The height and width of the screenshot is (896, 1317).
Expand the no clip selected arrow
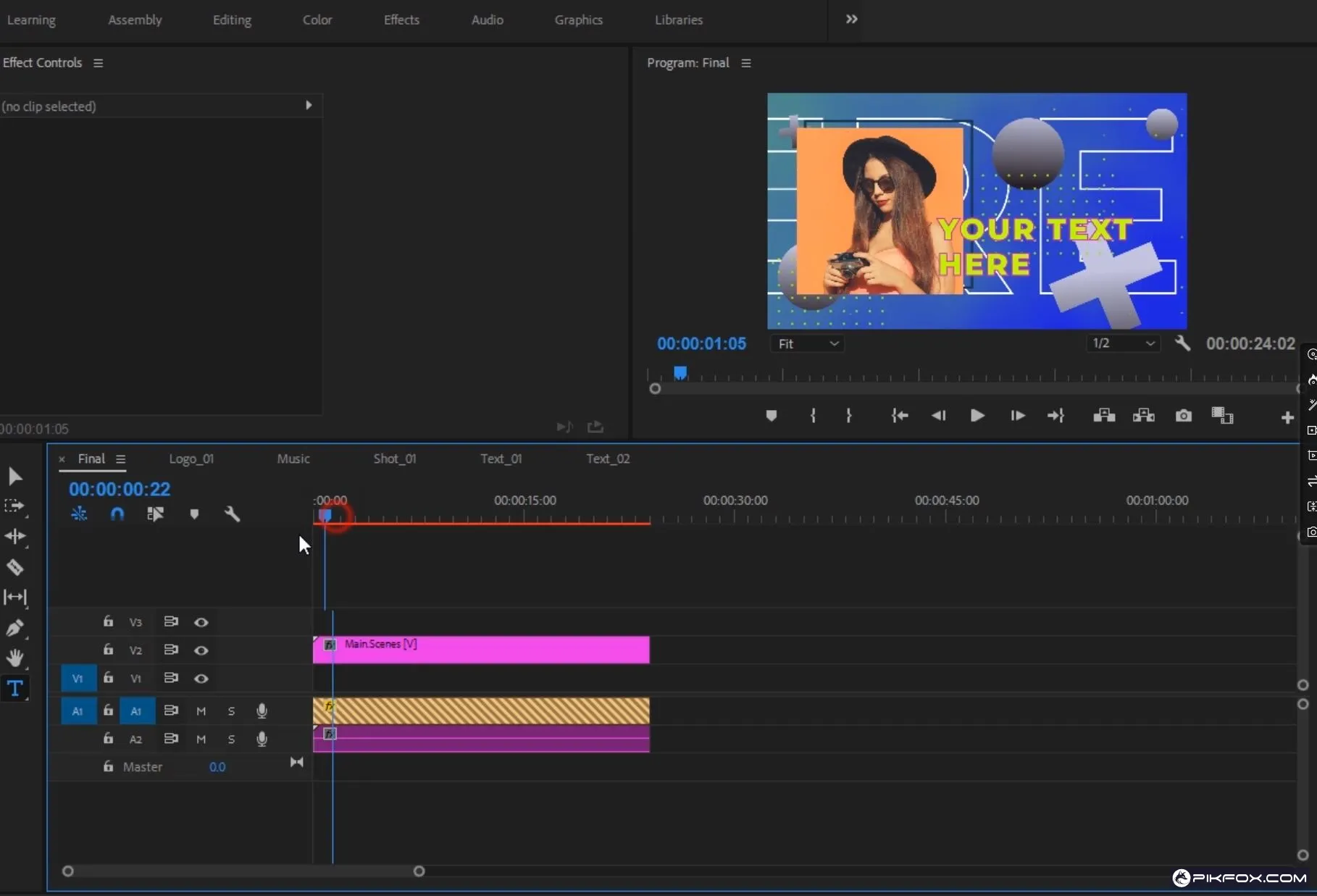[x=309, y=106]
